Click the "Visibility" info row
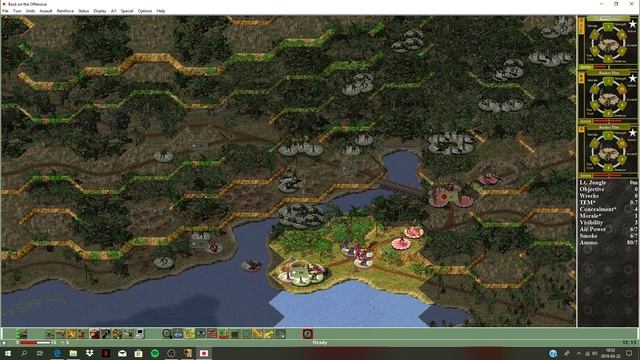This screenshot has width=640, height=360. (x=608, y=222)
